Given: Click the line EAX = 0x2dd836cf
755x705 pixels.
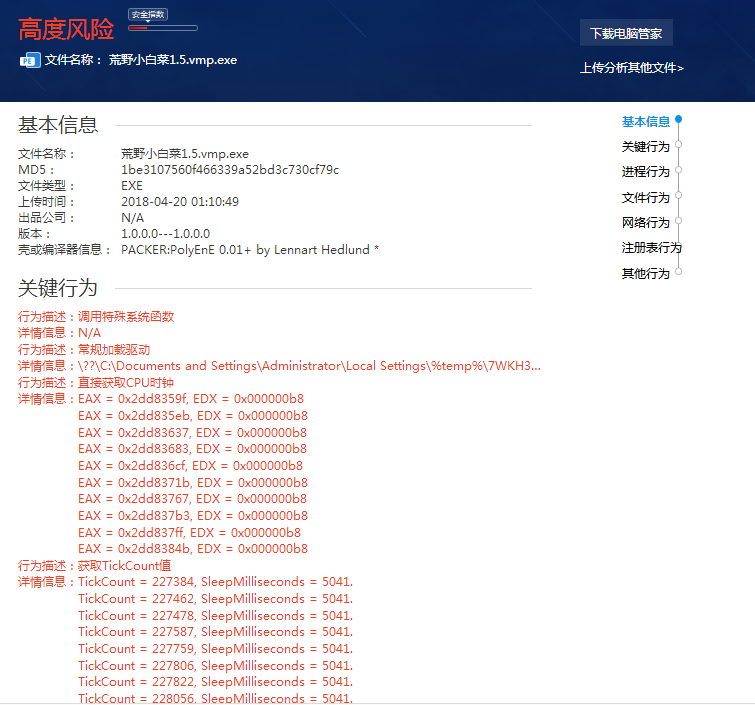Looking at the screenshot, I should tap(190, 466).
